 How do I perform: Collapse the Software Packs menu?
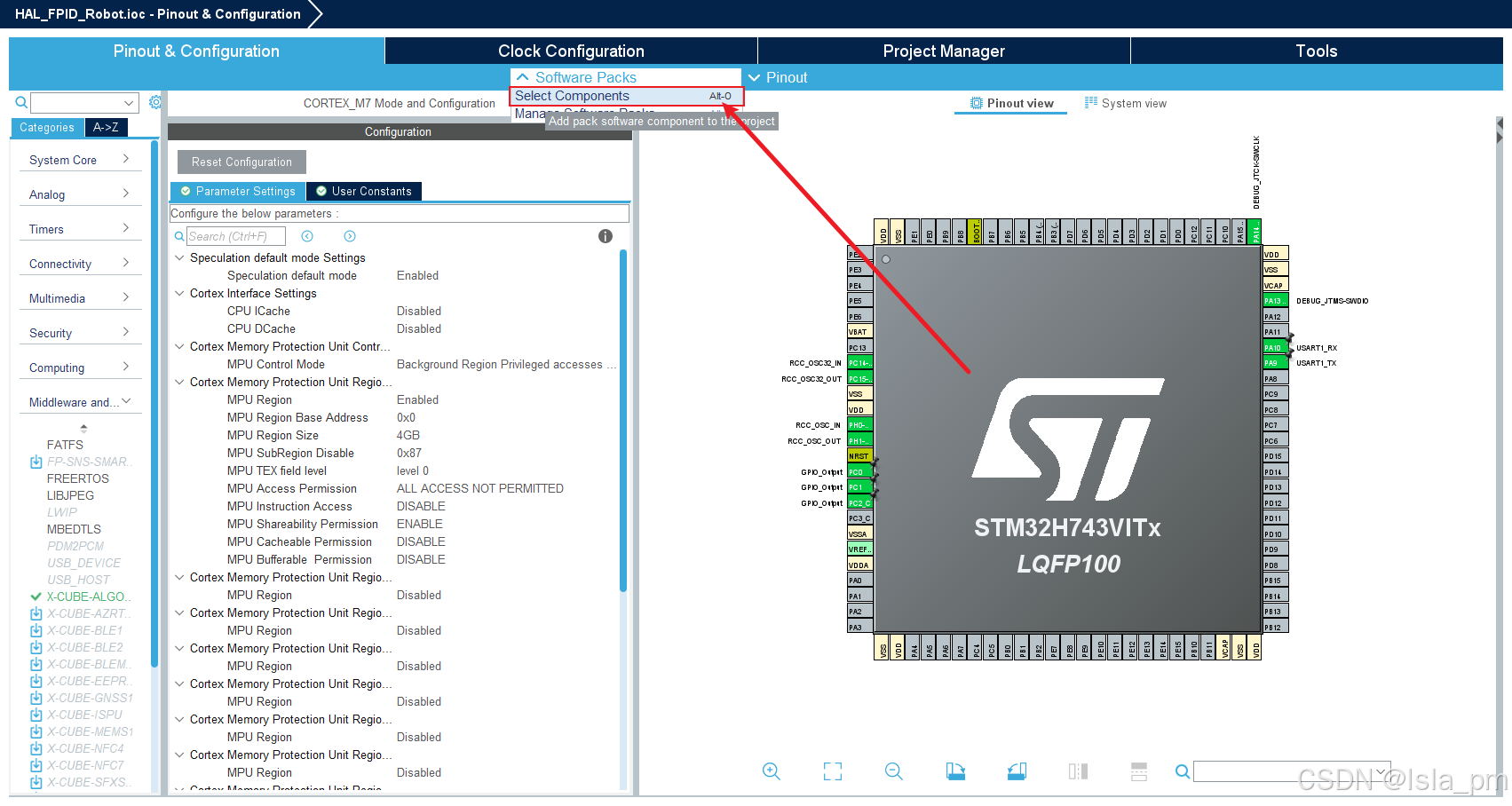pyautogui.click(x=625, y=77)
